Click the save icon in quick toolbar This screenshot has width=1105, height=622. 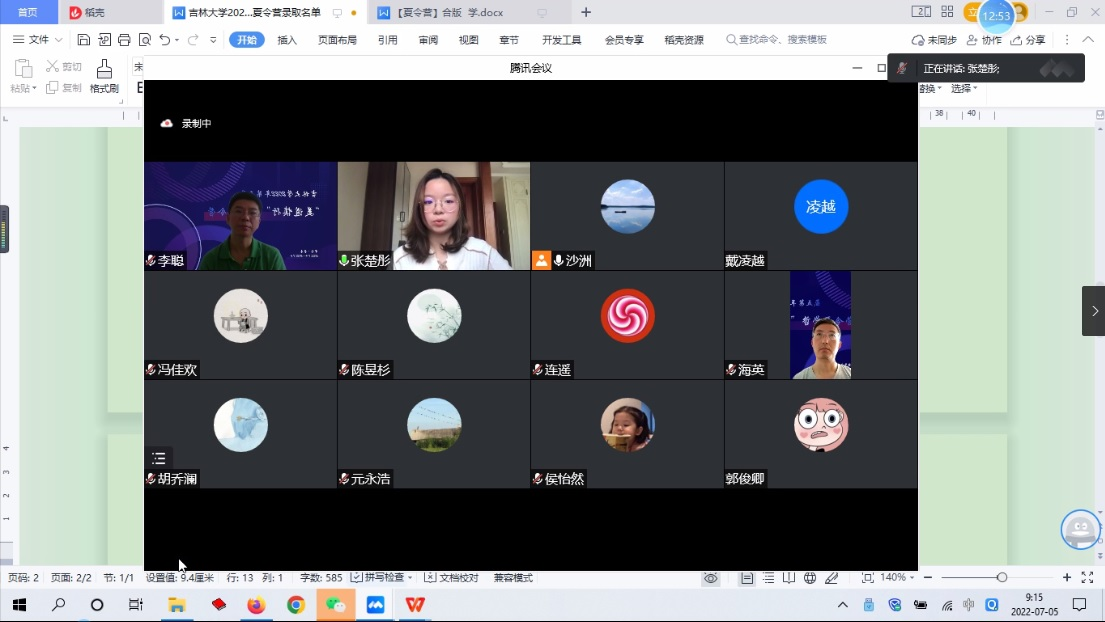point(84,40)
